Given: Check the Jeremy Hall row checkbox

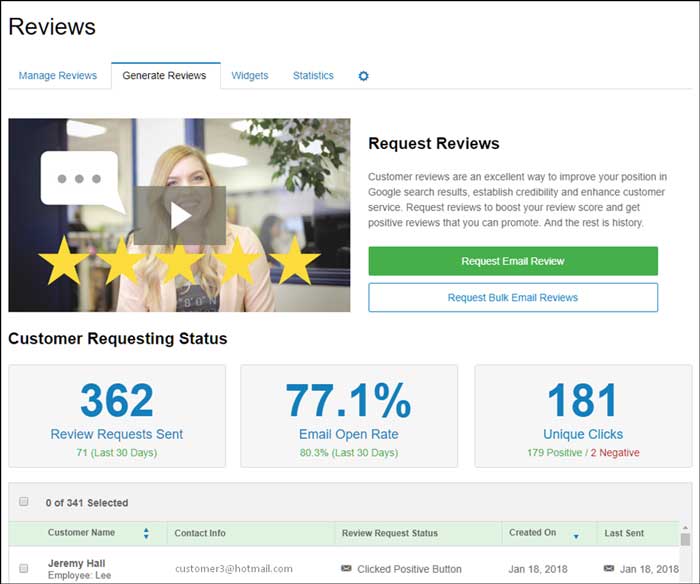Looking at the screenshot, I should pos(24,568).
